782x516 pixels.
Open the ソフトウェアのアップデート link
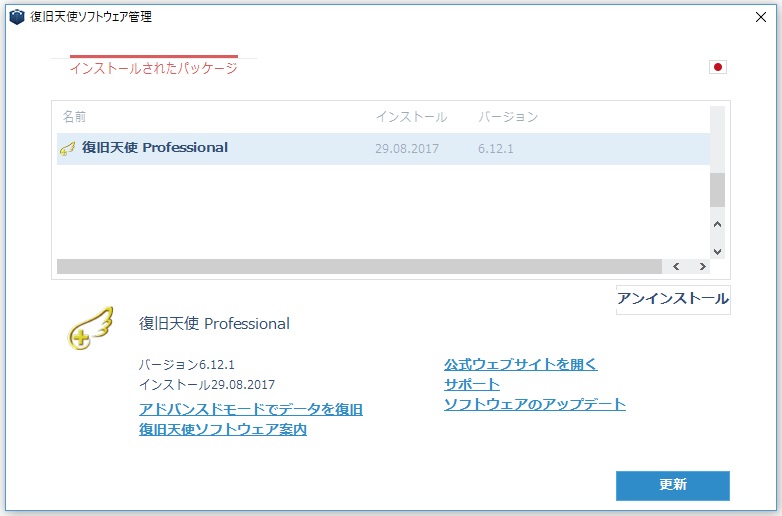click(x=535, y=404)
